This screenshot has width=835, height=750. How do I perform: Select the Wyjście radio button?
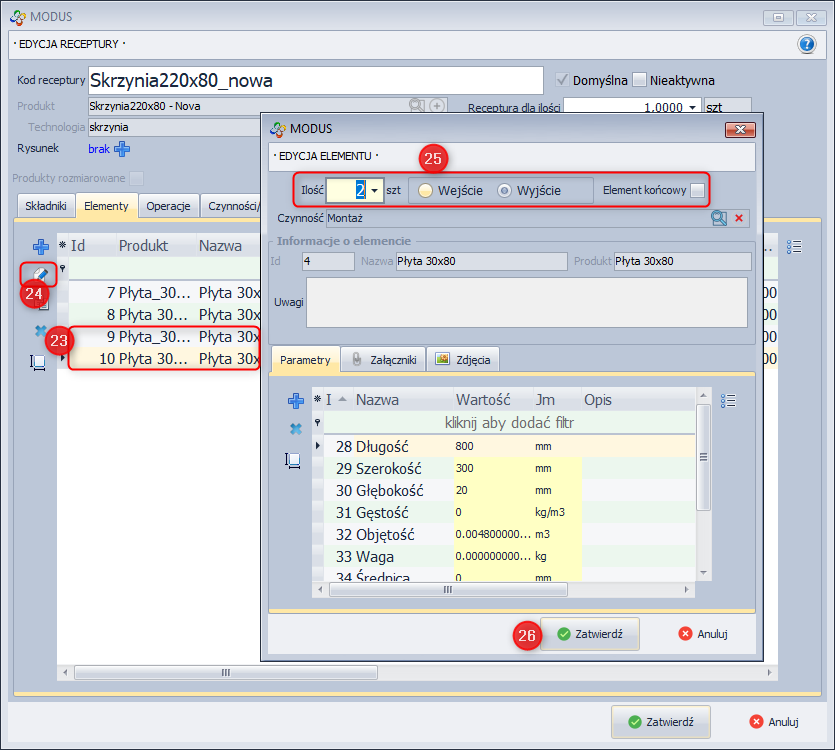tap(505, 190)
